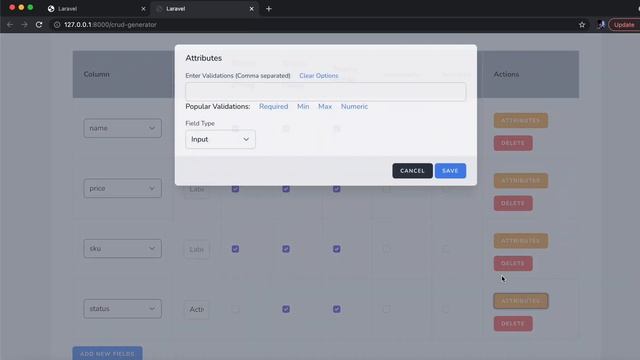Open the name column dropdown
Viewport: 640px width, 360px height.
coord(122,128)
